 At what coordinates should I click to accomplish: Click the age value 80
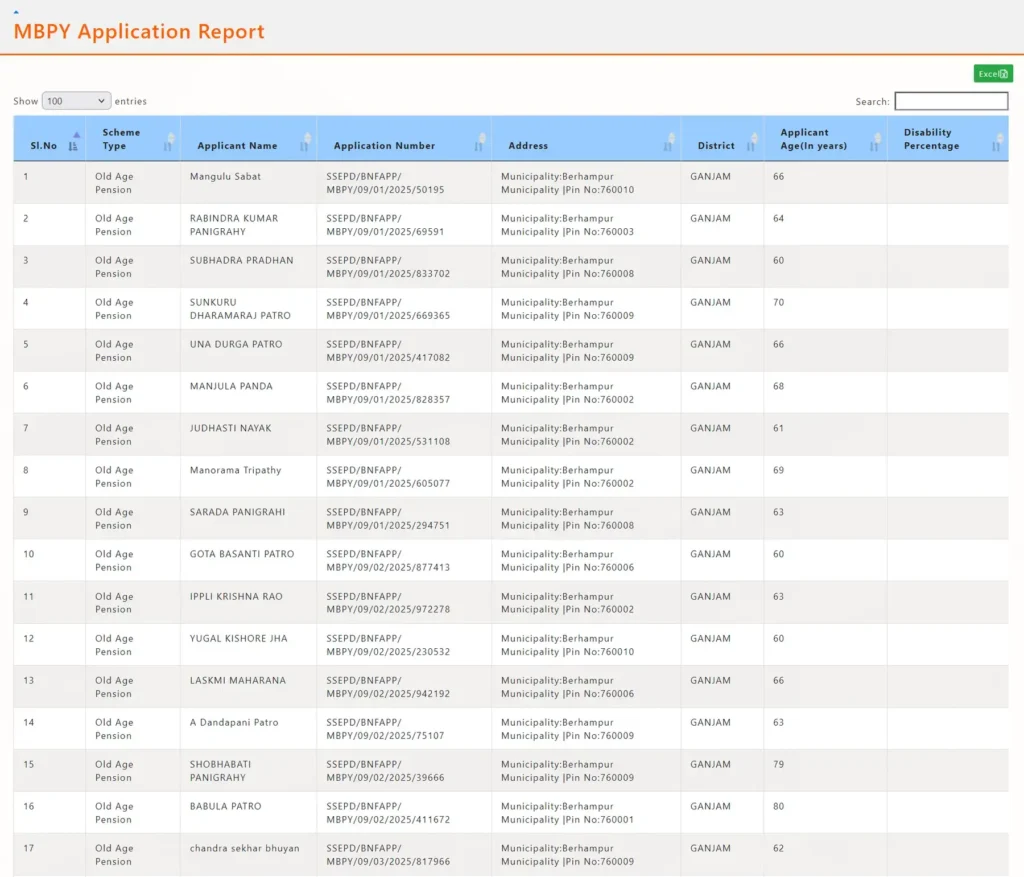(778, 806)
